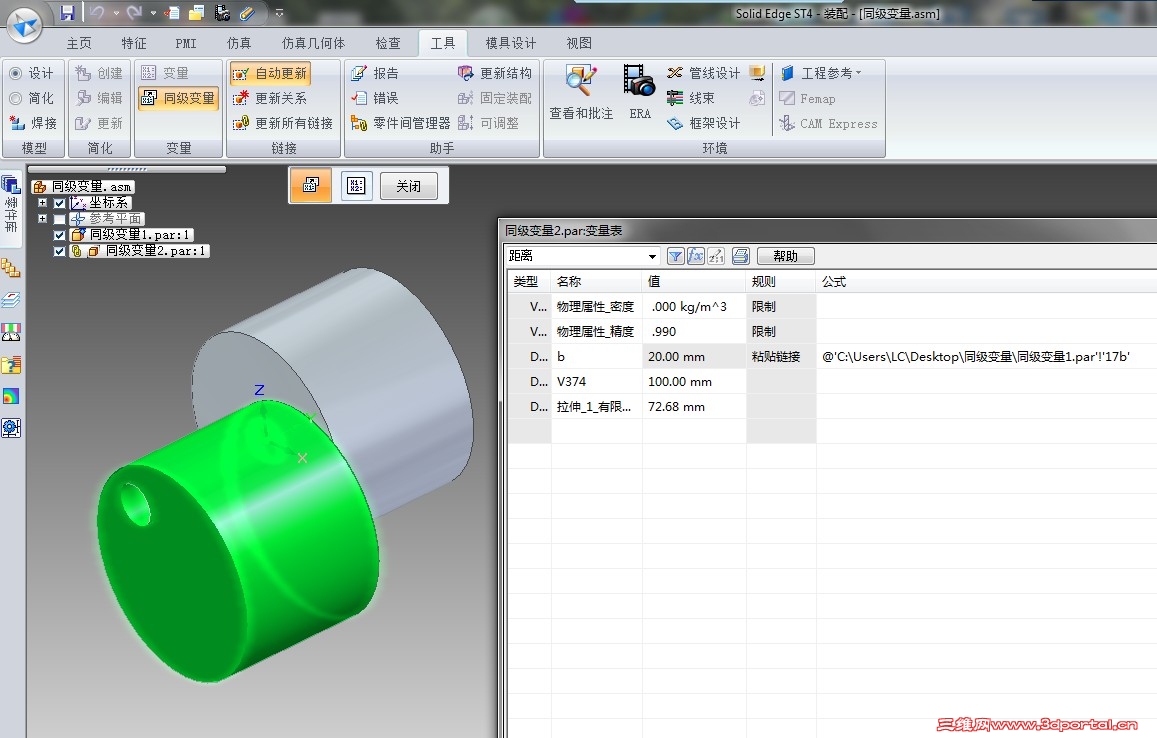Save the assembly with the floppy disk icon
Viewport: 1157px width, 738px height.
pyautogui.click(x=67, y=13)
